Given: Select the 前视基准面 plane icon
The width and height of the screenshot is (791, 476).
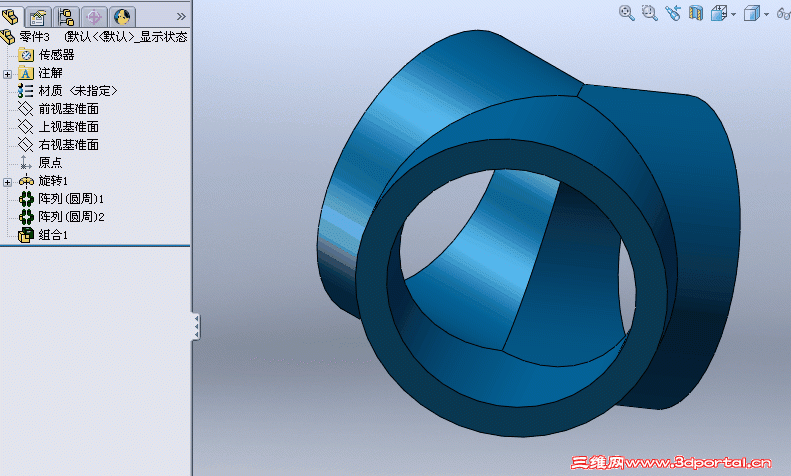Looking at the screenshot, I should 26,109.
